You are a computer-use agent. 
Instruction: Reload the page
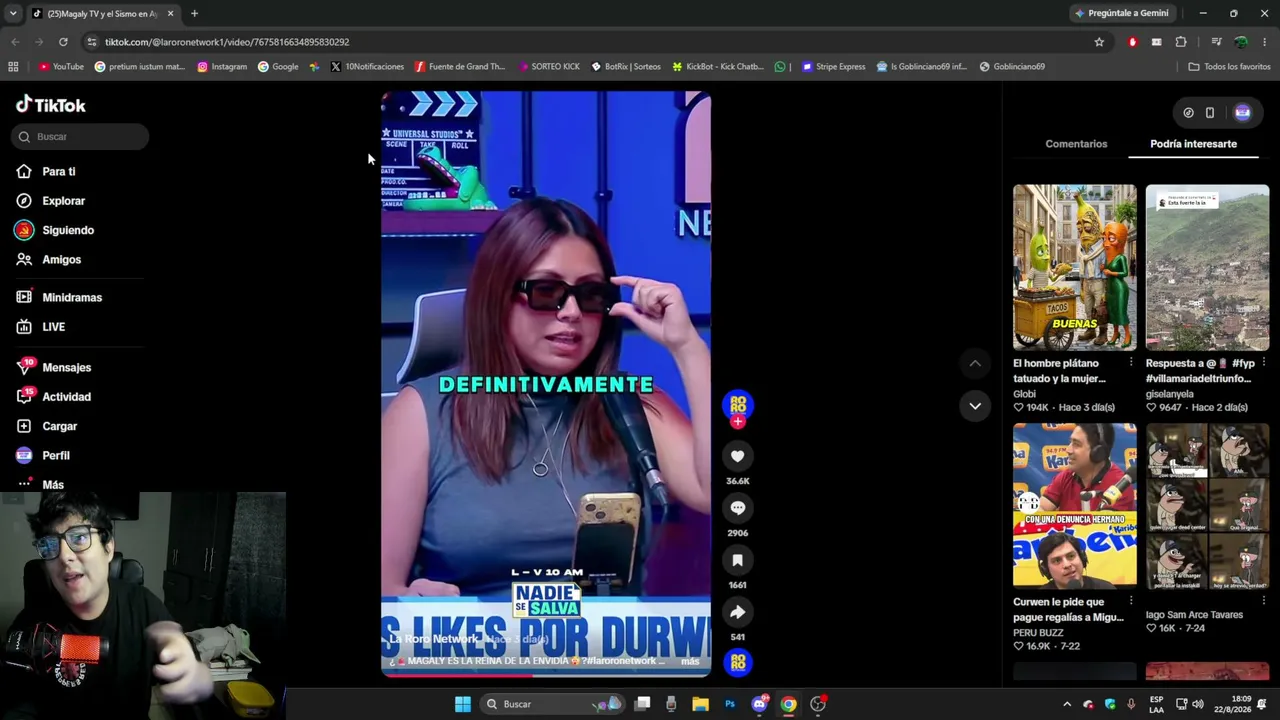coord(63,42)
